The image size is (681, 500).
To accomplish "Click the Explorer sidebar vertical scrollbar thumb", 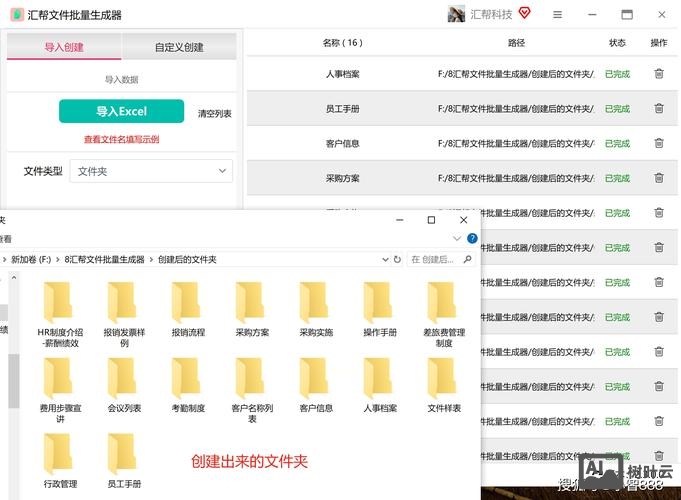I will (x=14, y=381).
